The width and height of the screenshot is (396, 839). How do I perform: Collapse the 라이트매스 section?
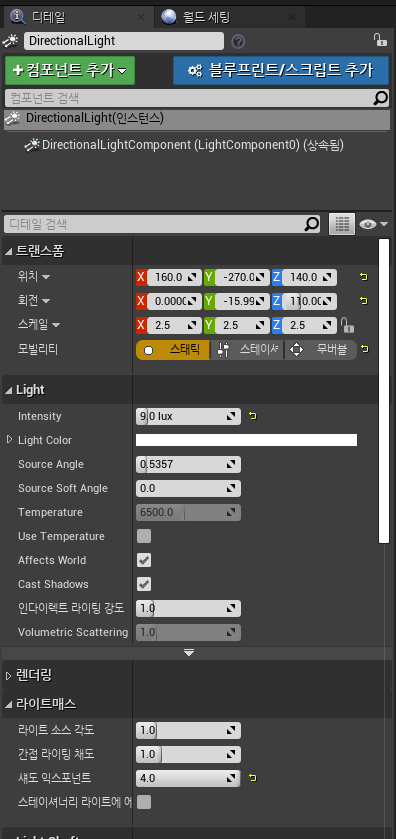coord(9,704)
